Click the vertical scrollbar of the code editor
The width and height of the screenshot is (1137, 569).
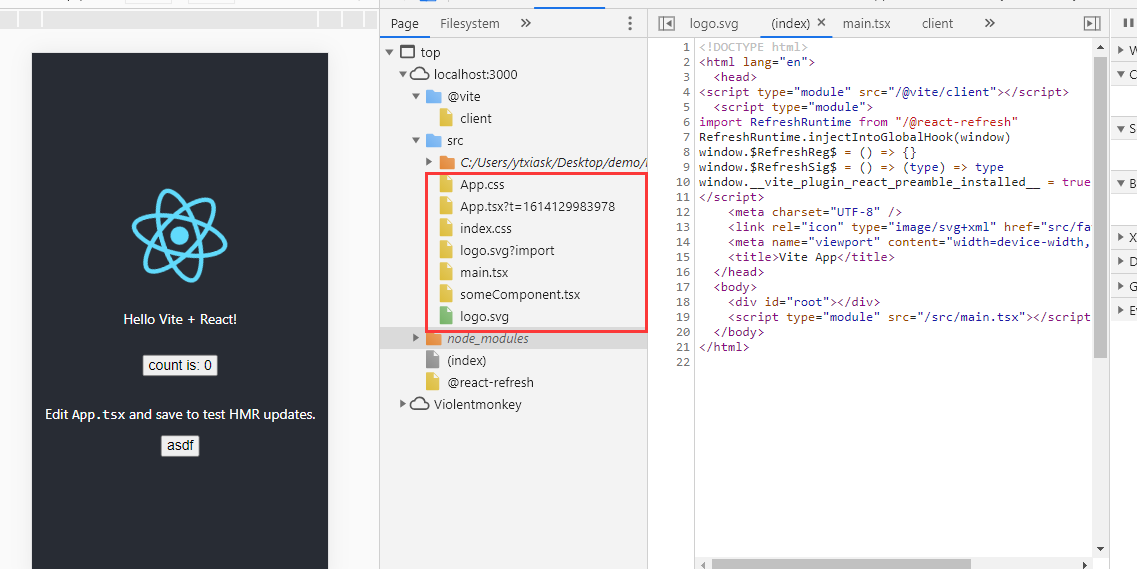coord(1100,207)
